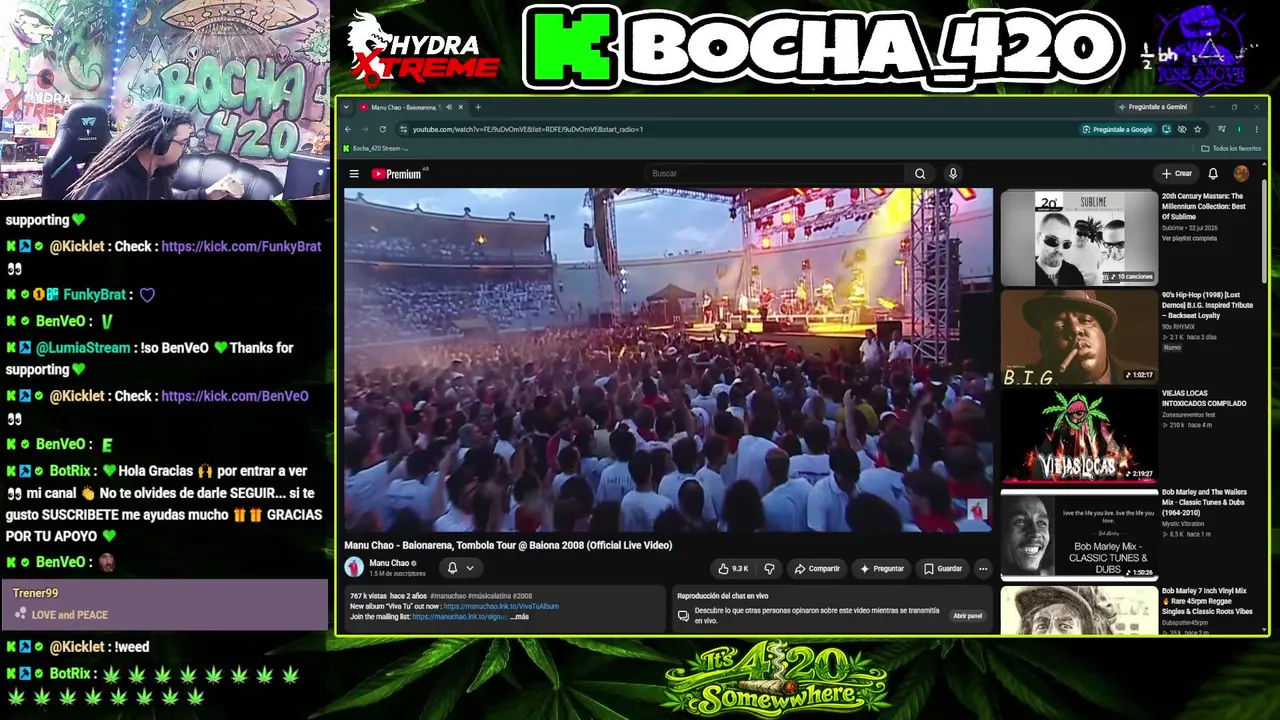Open the media controls toolbar icon
This screenshot has height=720, width=1280.
(x=1222, y=129)
